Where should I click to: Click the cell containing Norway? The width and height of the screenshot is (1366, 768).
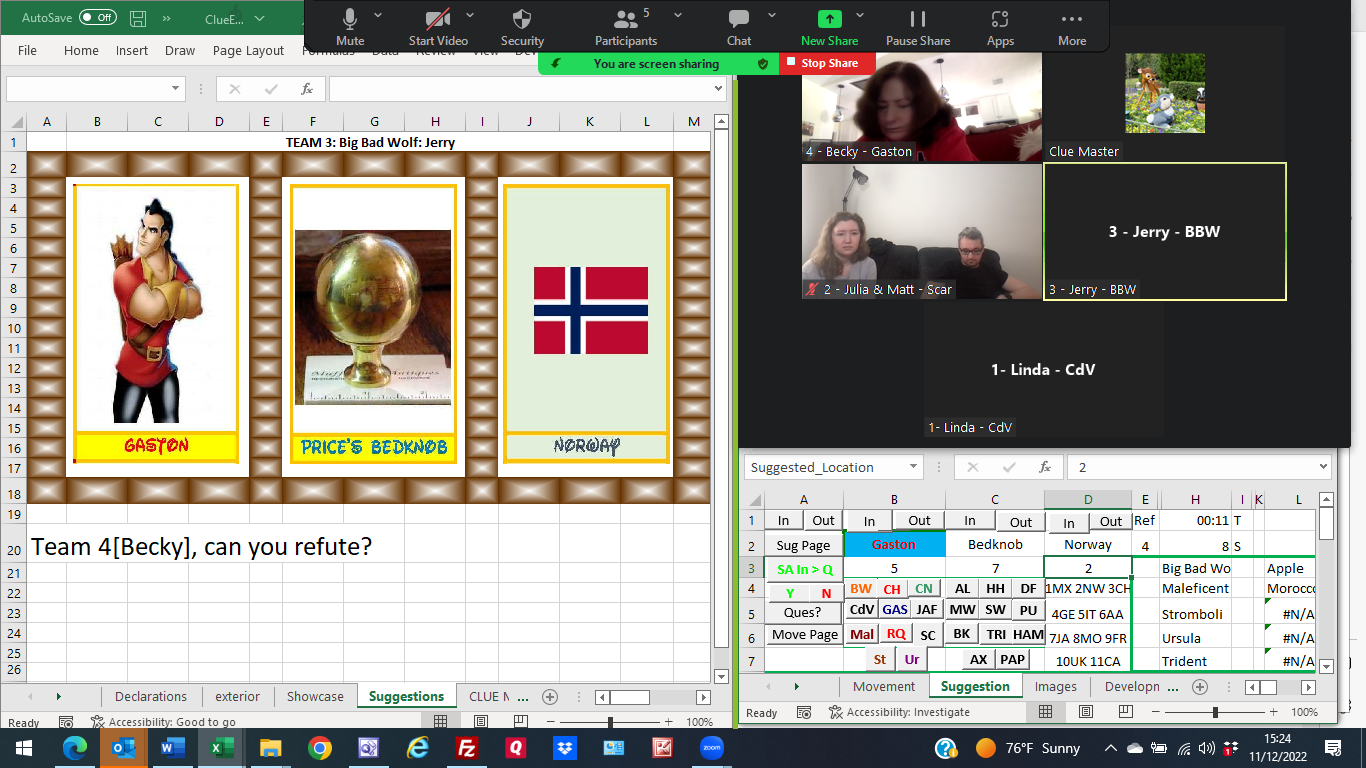pos(1088,545)
